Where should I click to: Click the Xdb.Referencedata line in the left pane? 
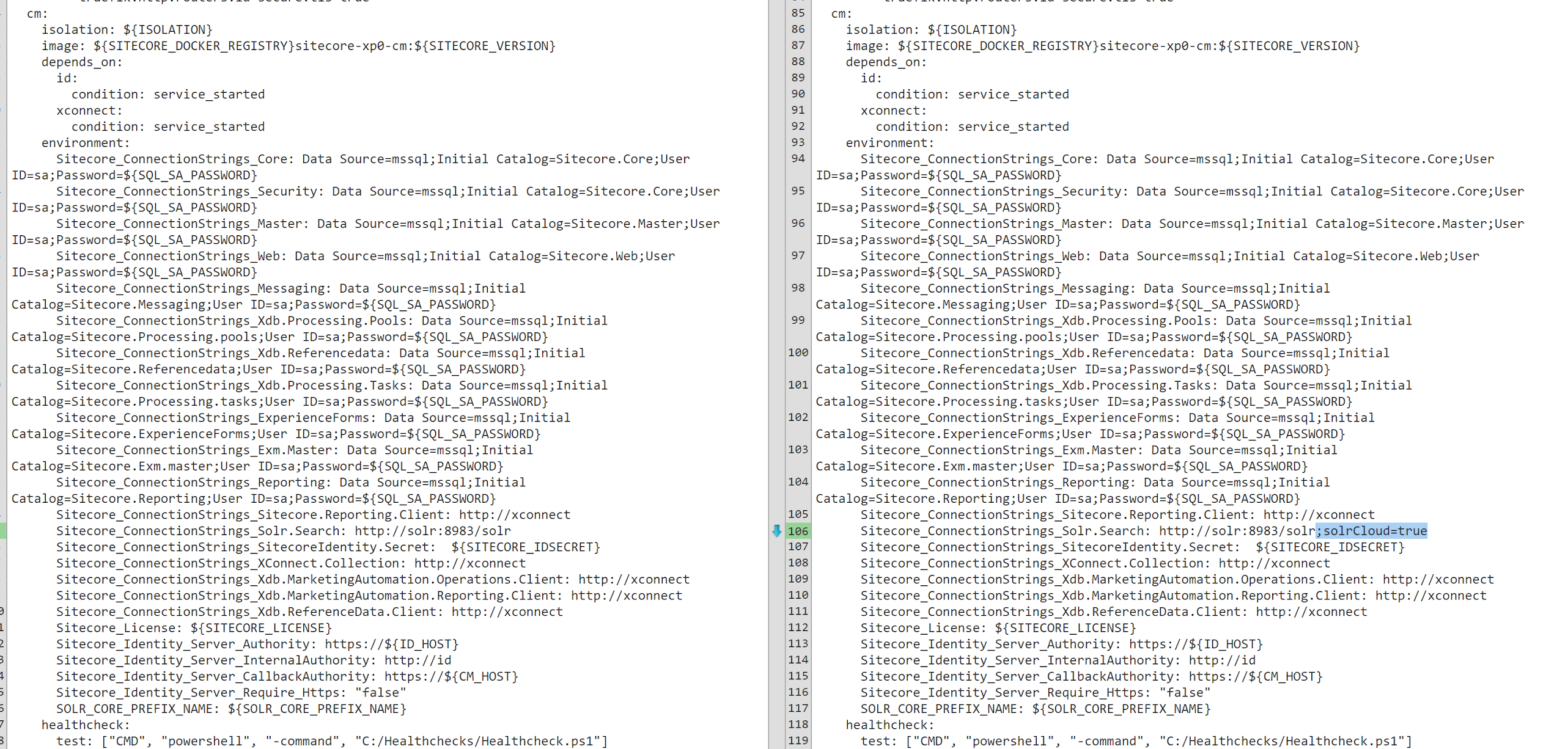[x=298, y=361]
